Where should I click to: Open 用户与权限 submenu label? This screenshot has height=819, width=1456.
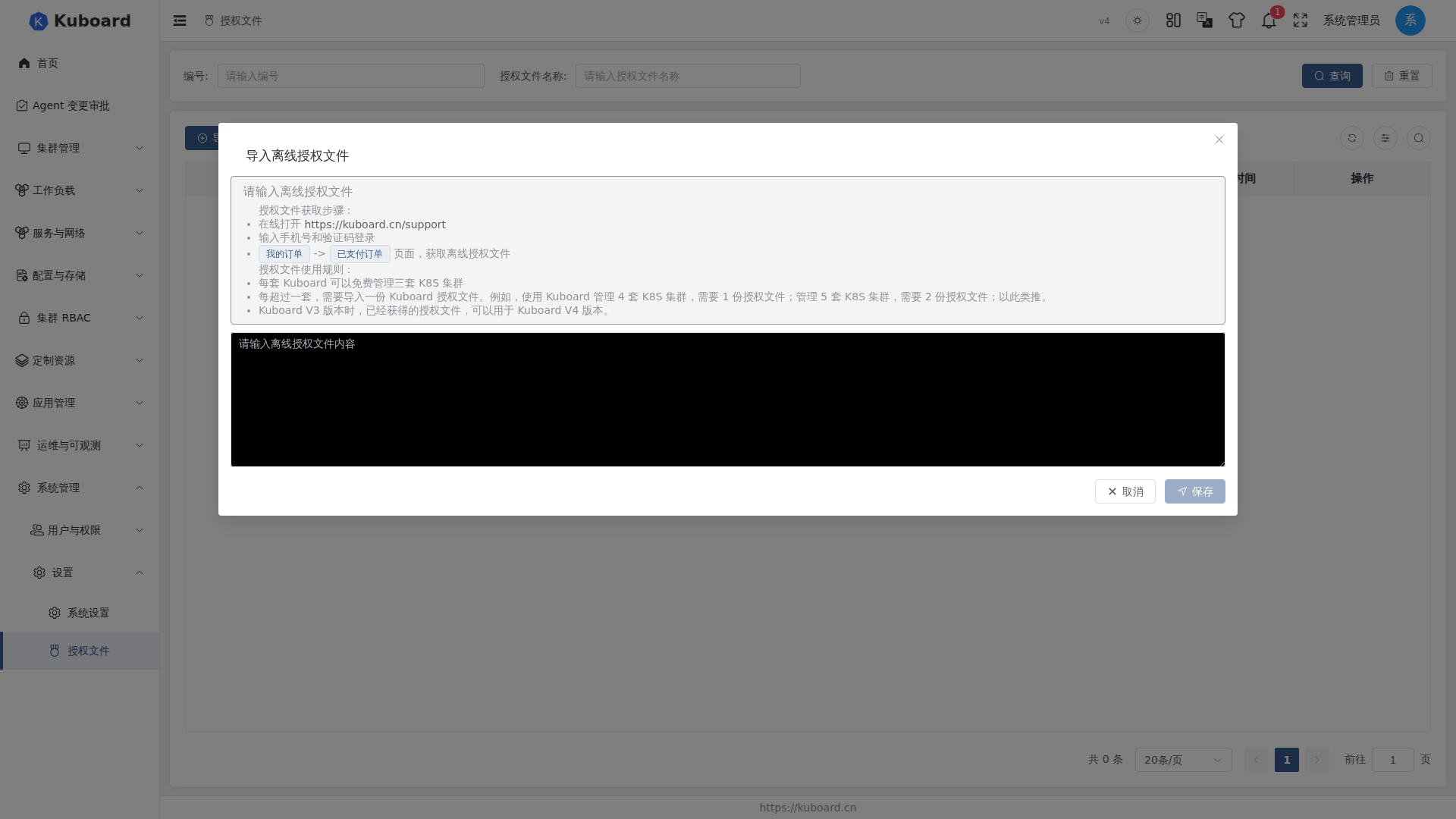pyautogui.click(x=74, y=530)
